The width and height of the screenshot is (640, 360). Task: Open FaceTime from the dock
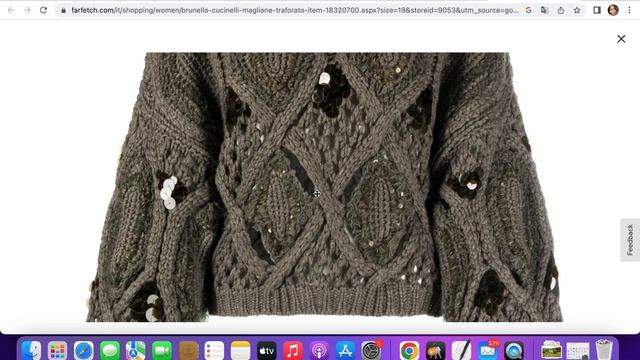[162, 350]
